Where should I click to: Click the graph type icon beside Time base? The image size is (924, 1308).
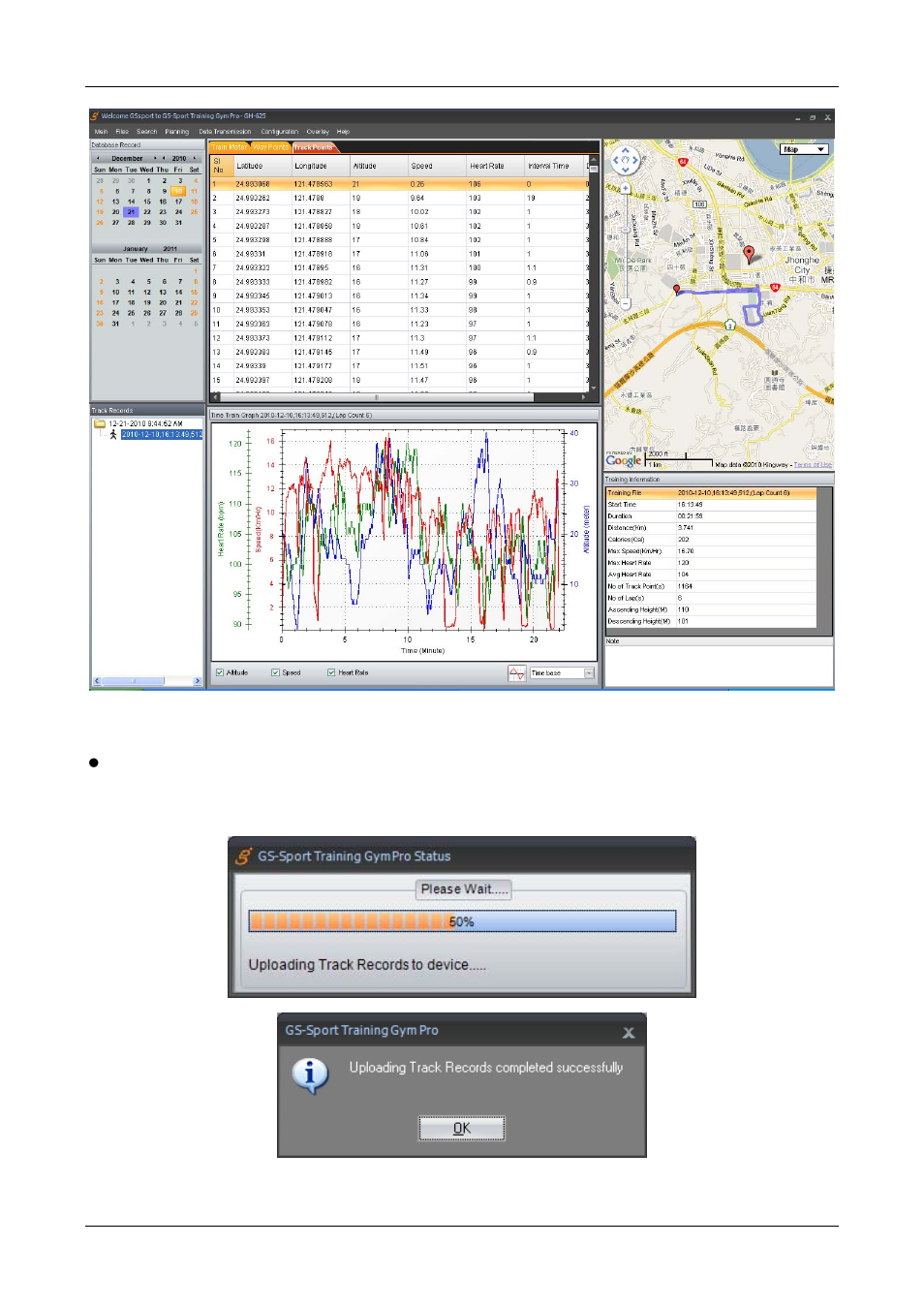click(517, 672)
